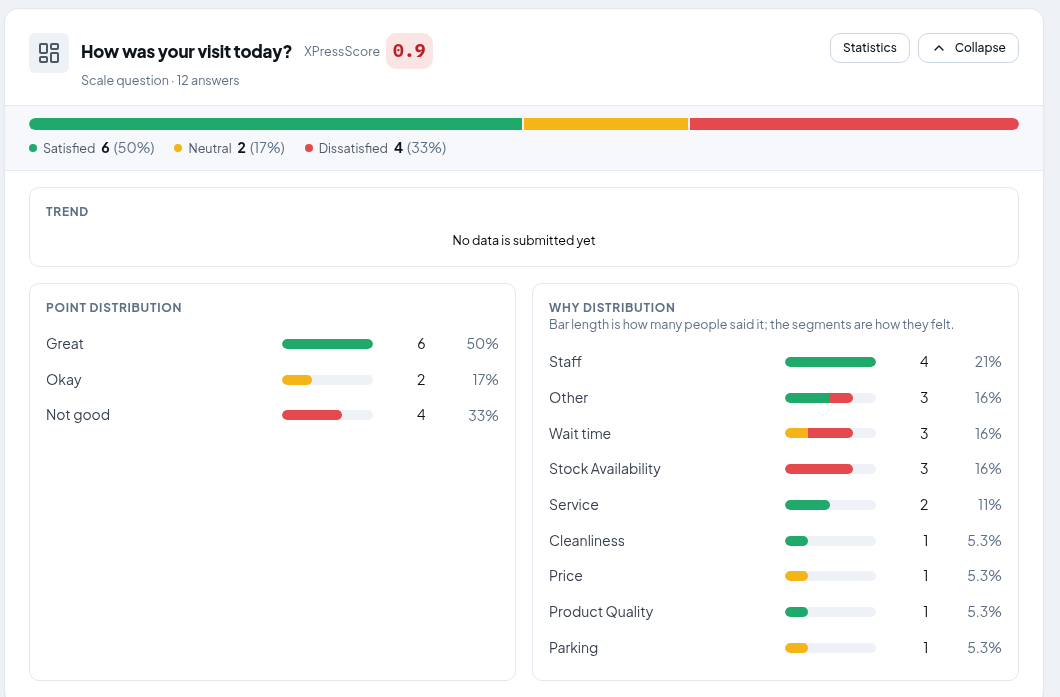This screenshot has width=1060, height=697.
Task: Collapse the question panel
Action: point(968,48)
